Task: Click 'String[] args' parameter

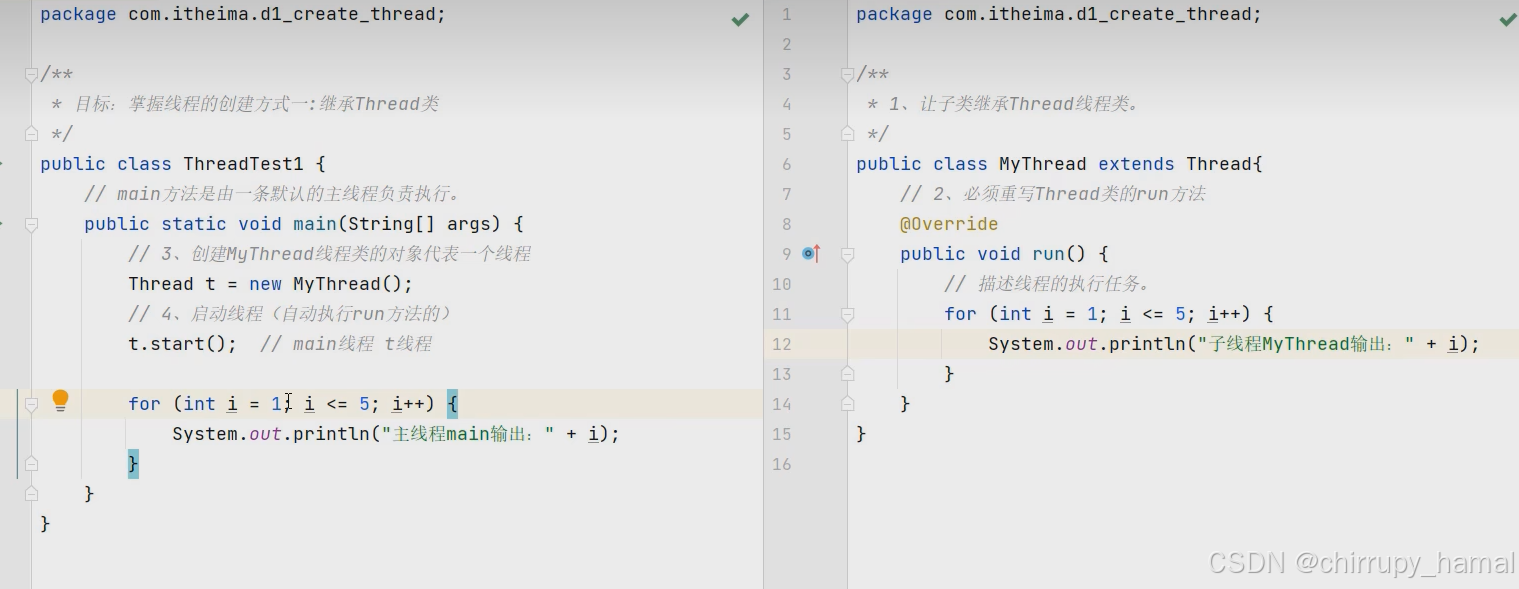Action: click(x=418, y=224)
